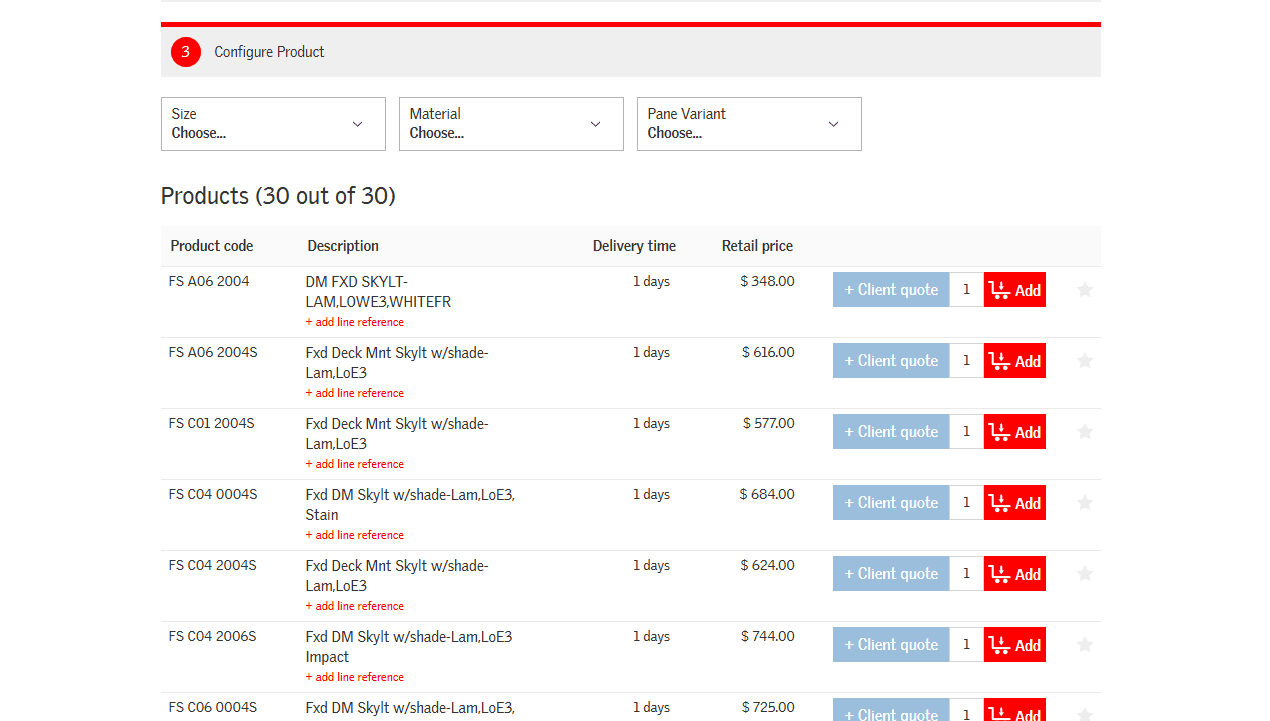Select price $ 348.00
Screen dimensions: 1270x721
pyautogui.click(x=767, y=281)
